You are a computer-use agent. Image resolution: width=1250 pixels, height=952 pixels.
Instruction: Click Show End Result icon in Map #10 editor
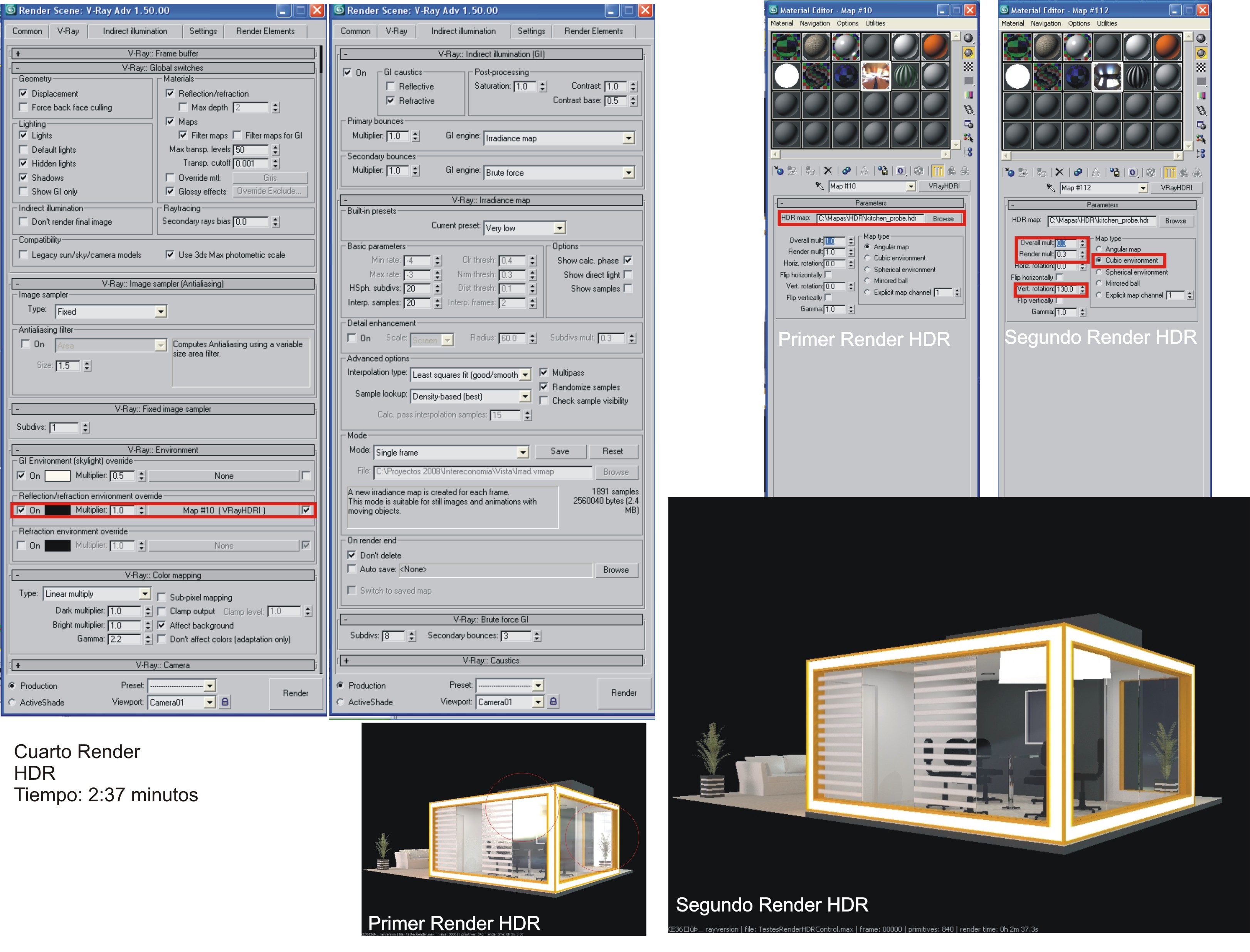click(937, 171)
